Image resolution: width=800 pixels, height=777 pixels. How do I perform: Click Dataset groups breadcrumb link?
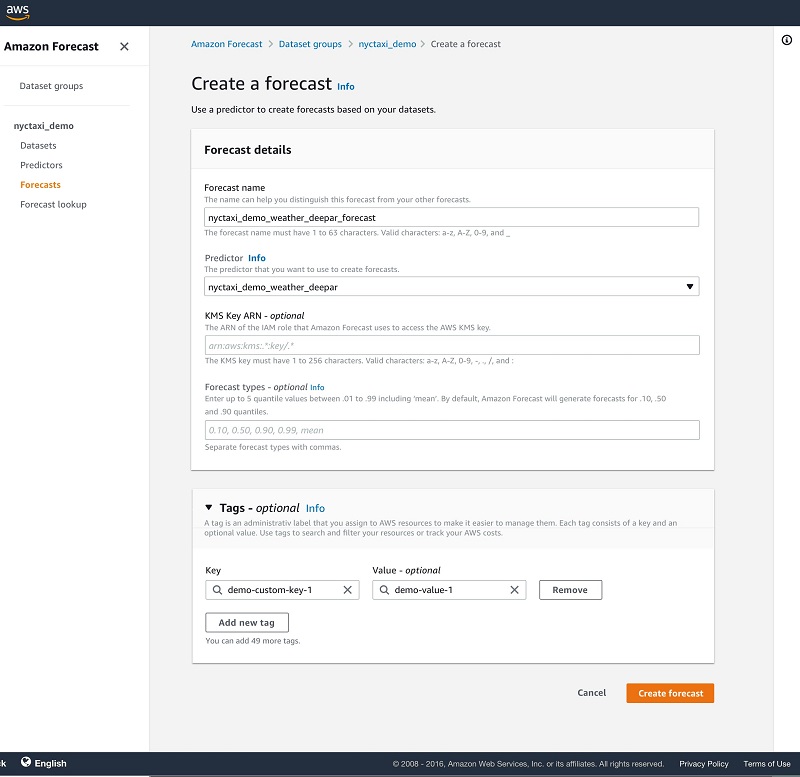click(310, 44)
